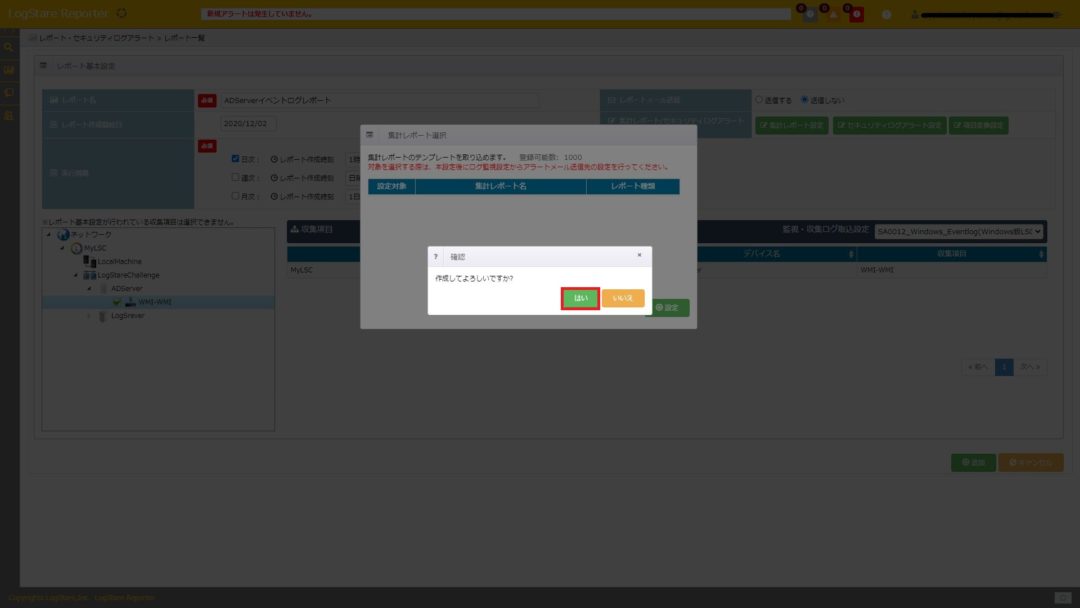The width and height of the screenshot is (1080, 608).
Task: Click the レポート基本設定 panel header icon
Action: click(x=43, y=65)
